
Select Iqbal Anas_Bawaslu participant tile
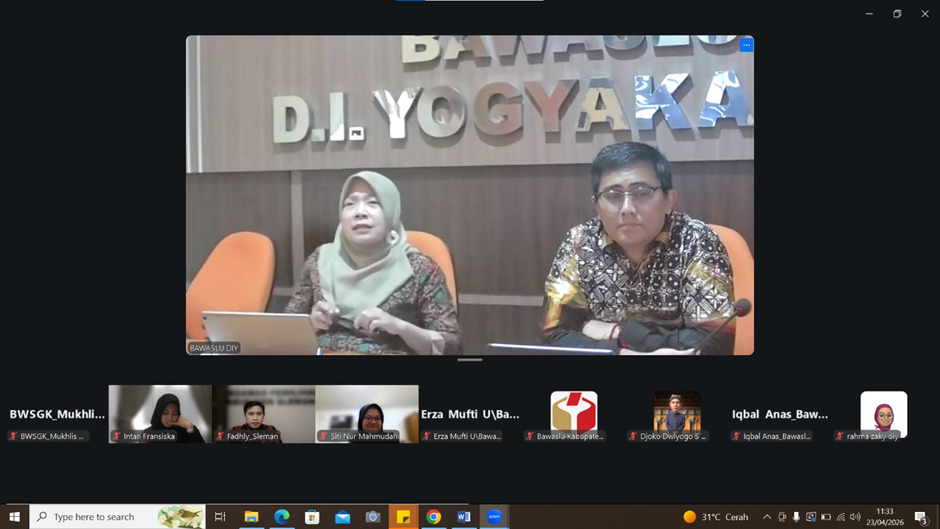click(x=780, y=414)
